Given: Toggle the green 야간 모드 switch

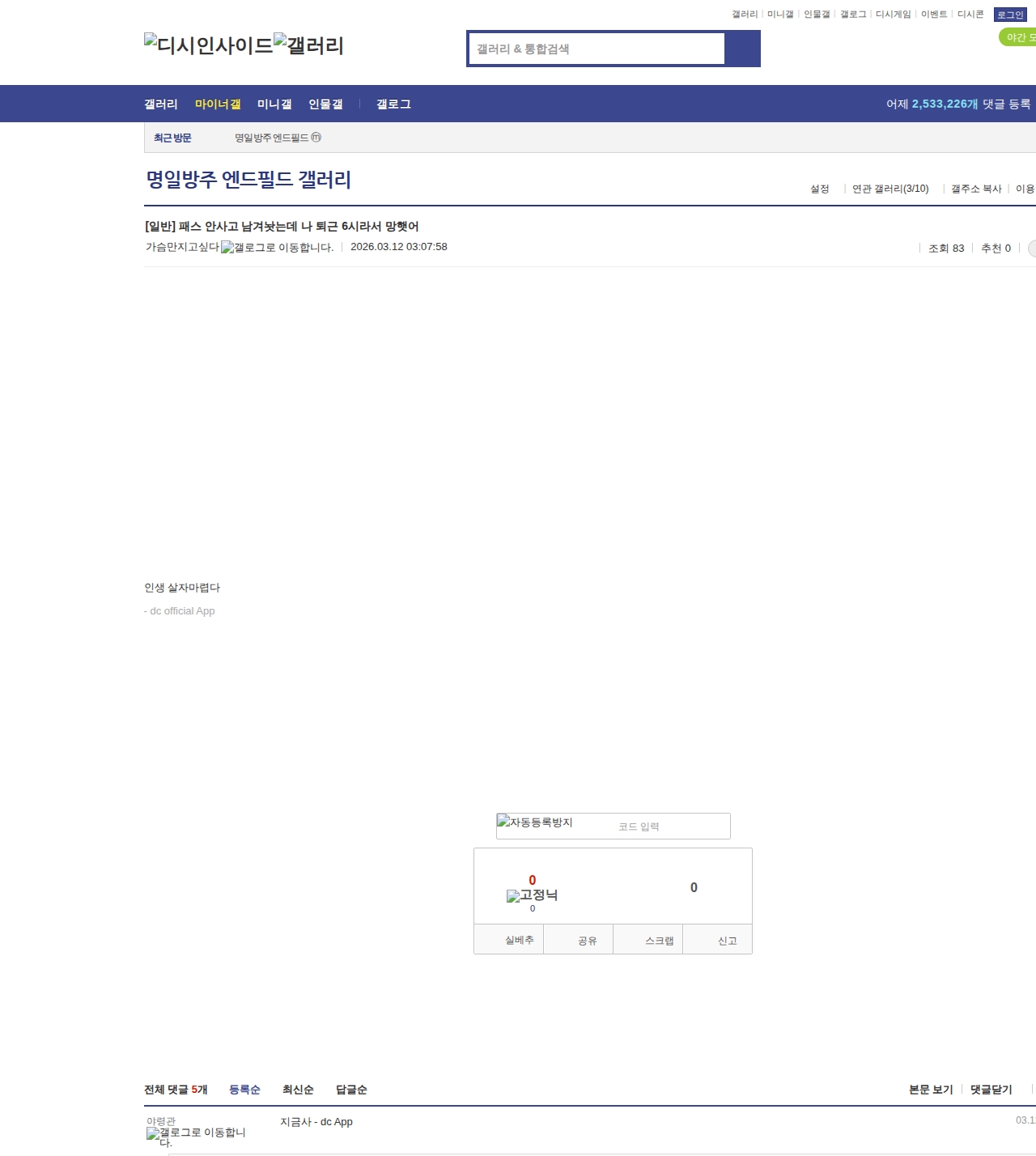Looking at the screenshot, I should pyautogui.click(x=1018, y=37).
